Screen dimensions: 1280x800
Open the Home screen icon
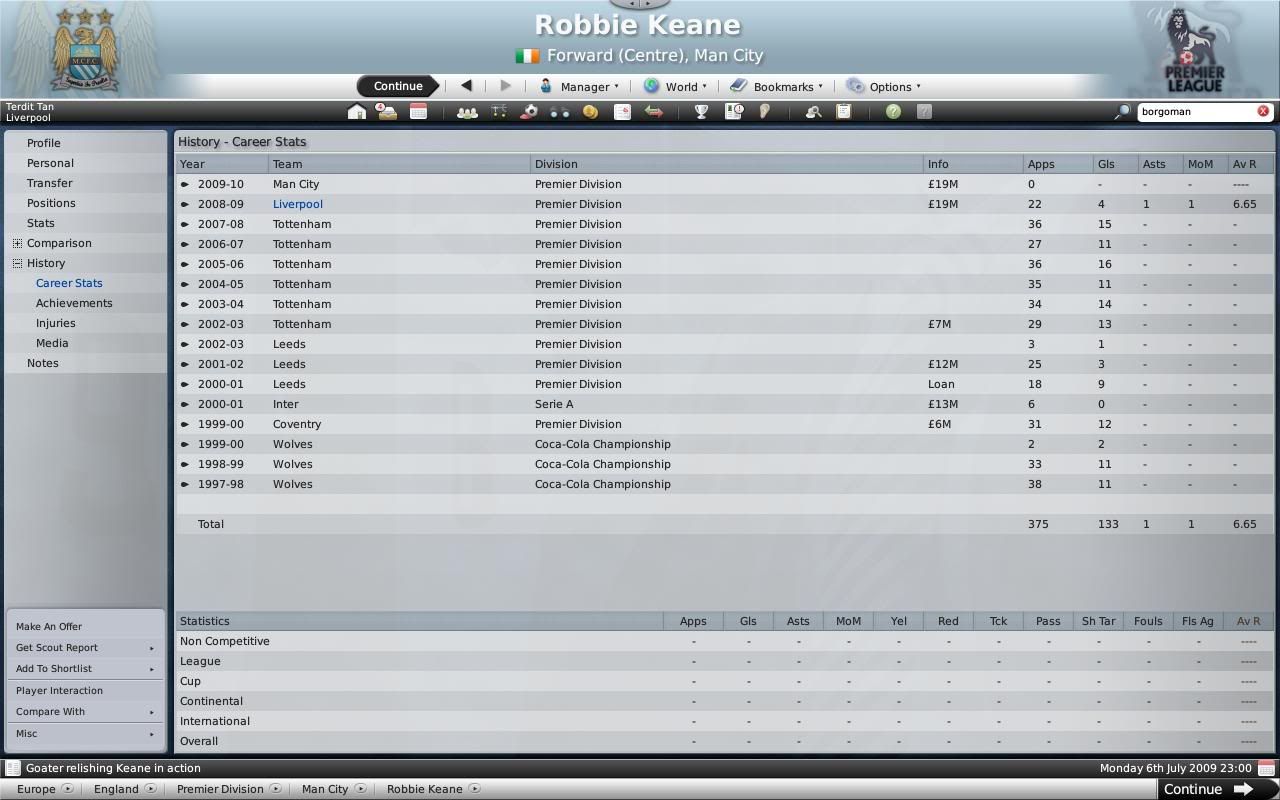pyautogui.click(x=356, y=112)
